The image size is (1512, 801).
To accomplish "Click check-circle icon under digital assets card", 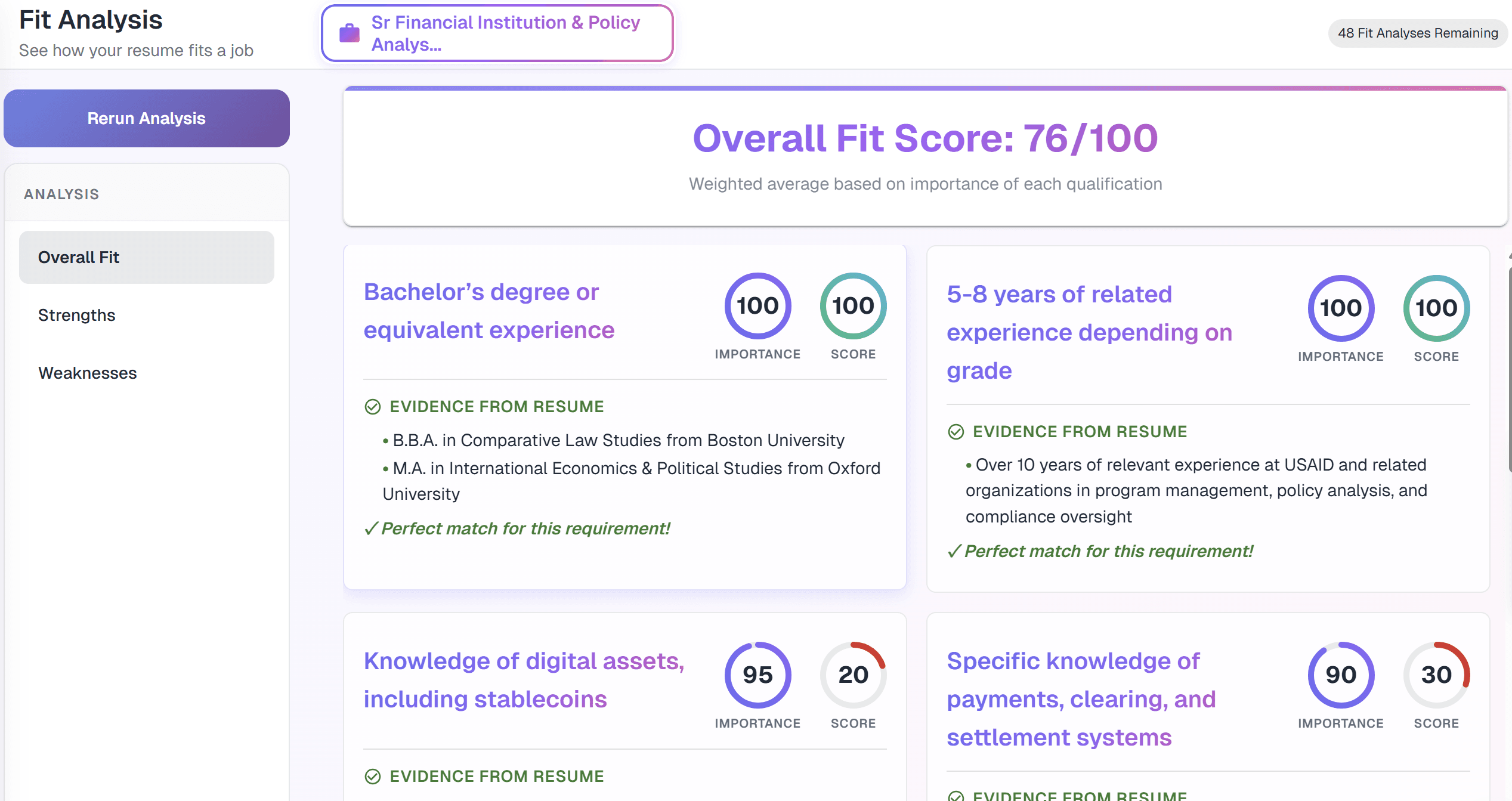I will 373,776.
